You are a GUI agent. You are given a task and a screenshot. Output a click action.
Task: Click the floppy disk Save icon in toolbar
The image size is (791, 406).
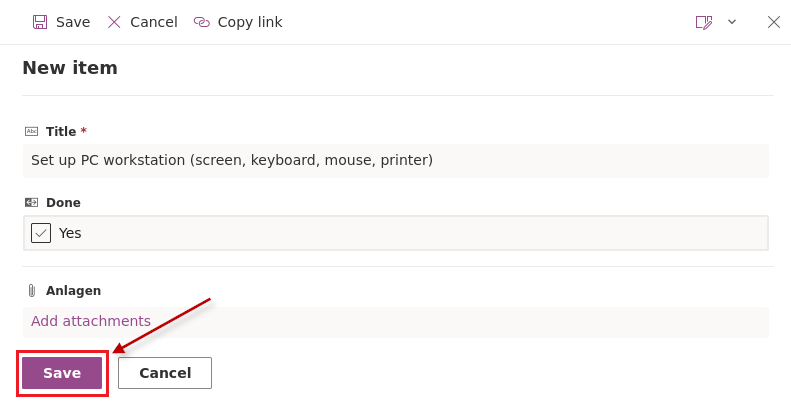coord(40,22)
